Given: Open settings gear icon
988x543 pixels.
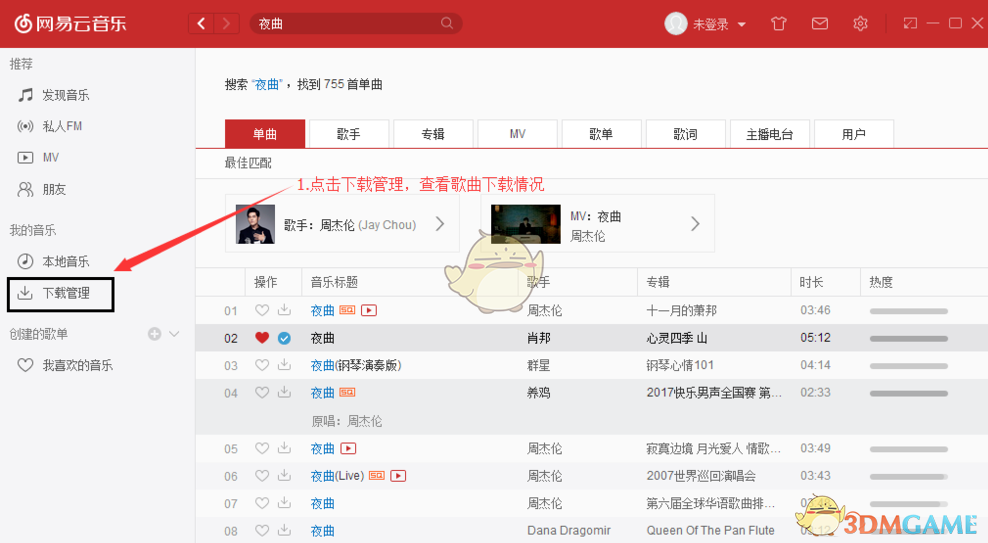Looking at the screenshot, I should pos(860,24).
